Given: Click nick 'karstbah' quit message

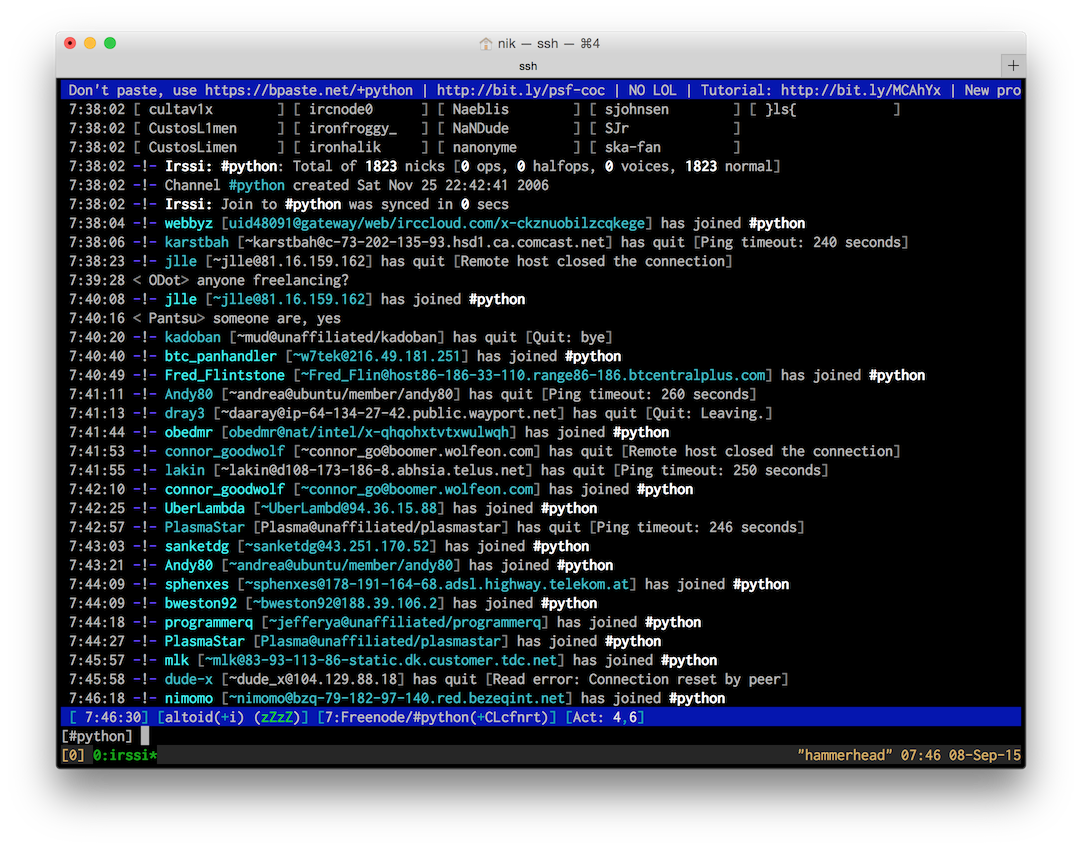Looking at the screenshot, I should click(196, 242).
